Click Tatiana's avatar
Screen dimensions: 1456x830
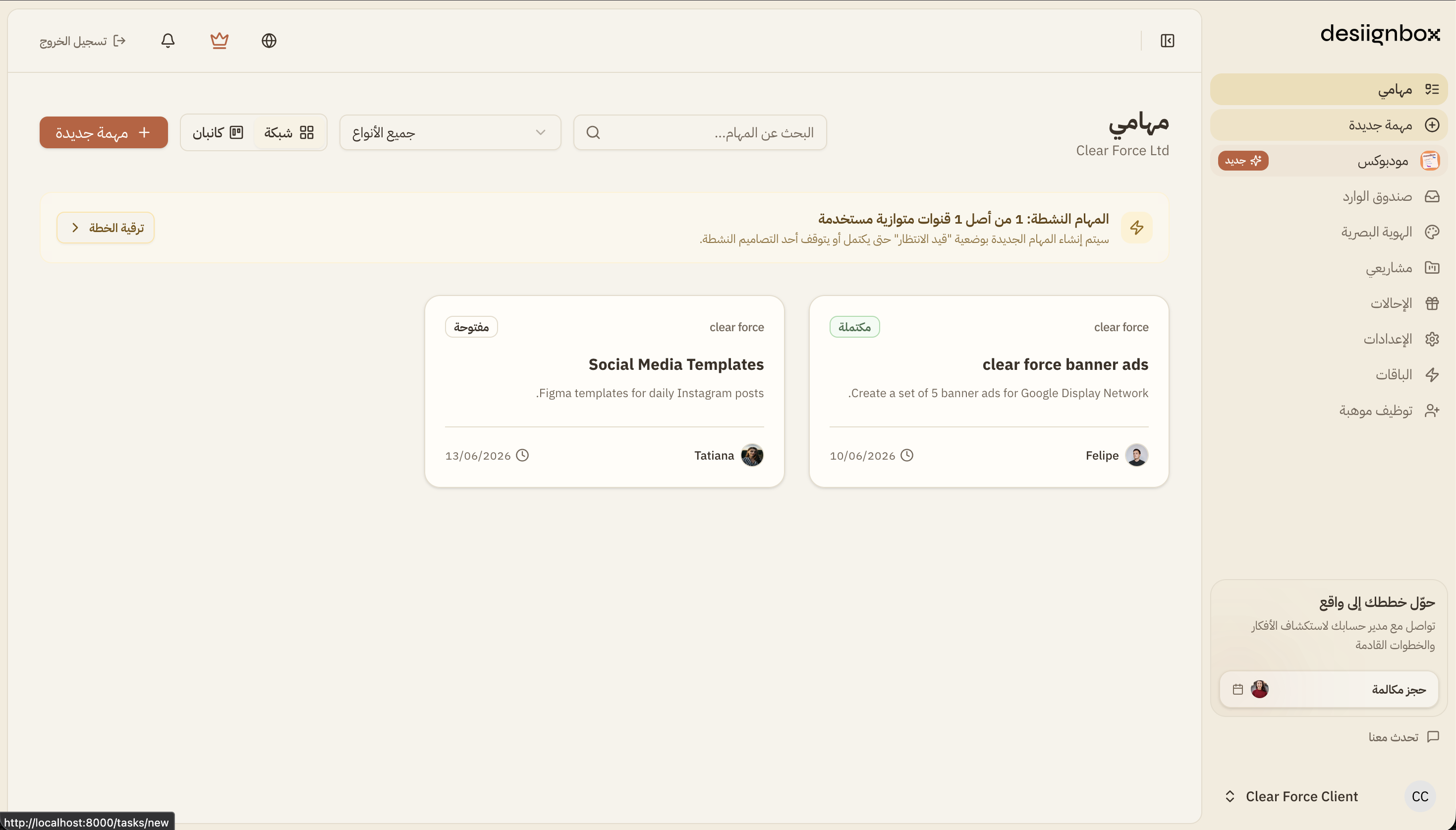(x=752, y=455)
